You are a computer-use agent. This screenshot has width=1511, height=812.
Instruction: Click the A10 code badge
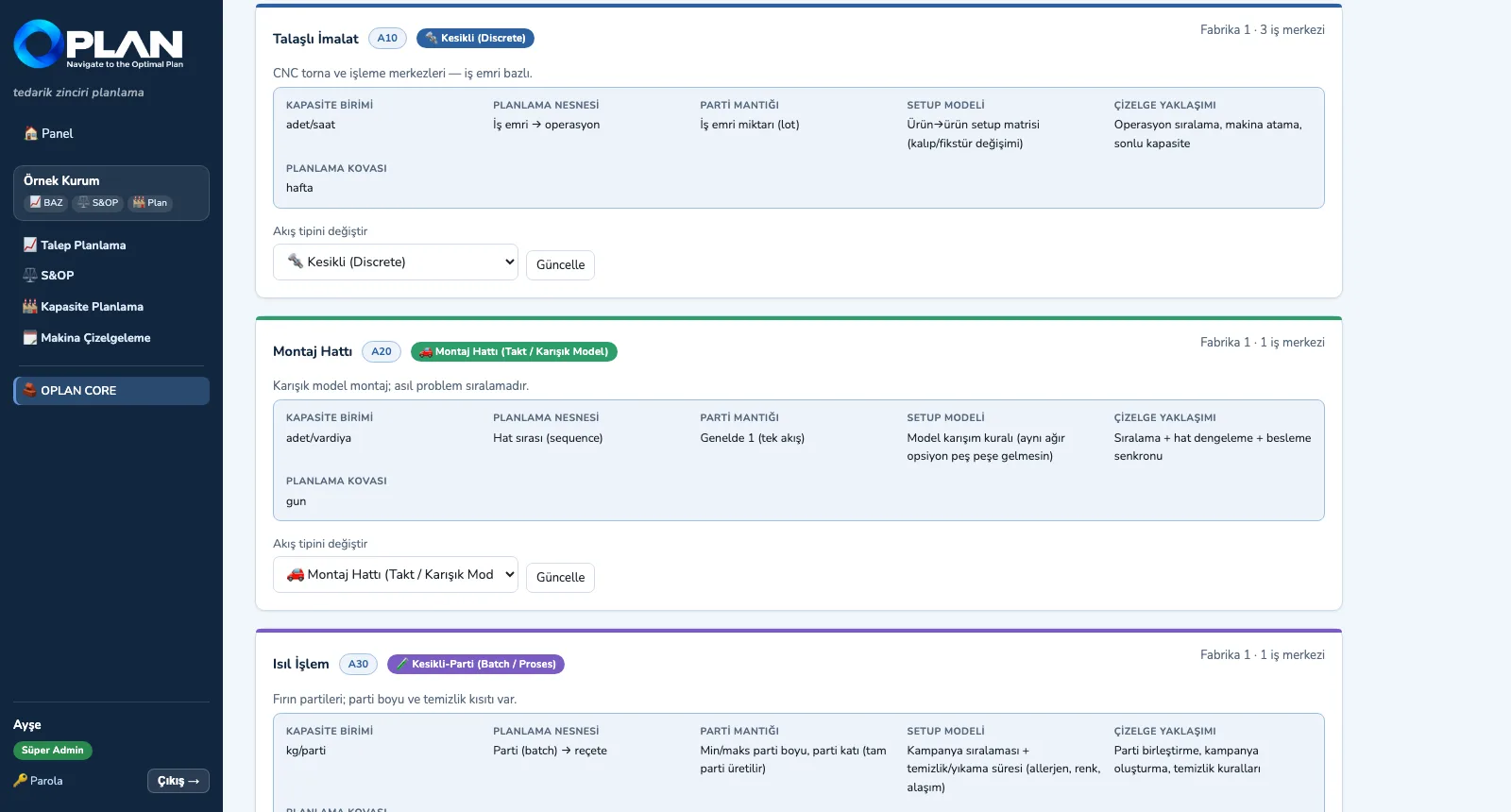387,38
